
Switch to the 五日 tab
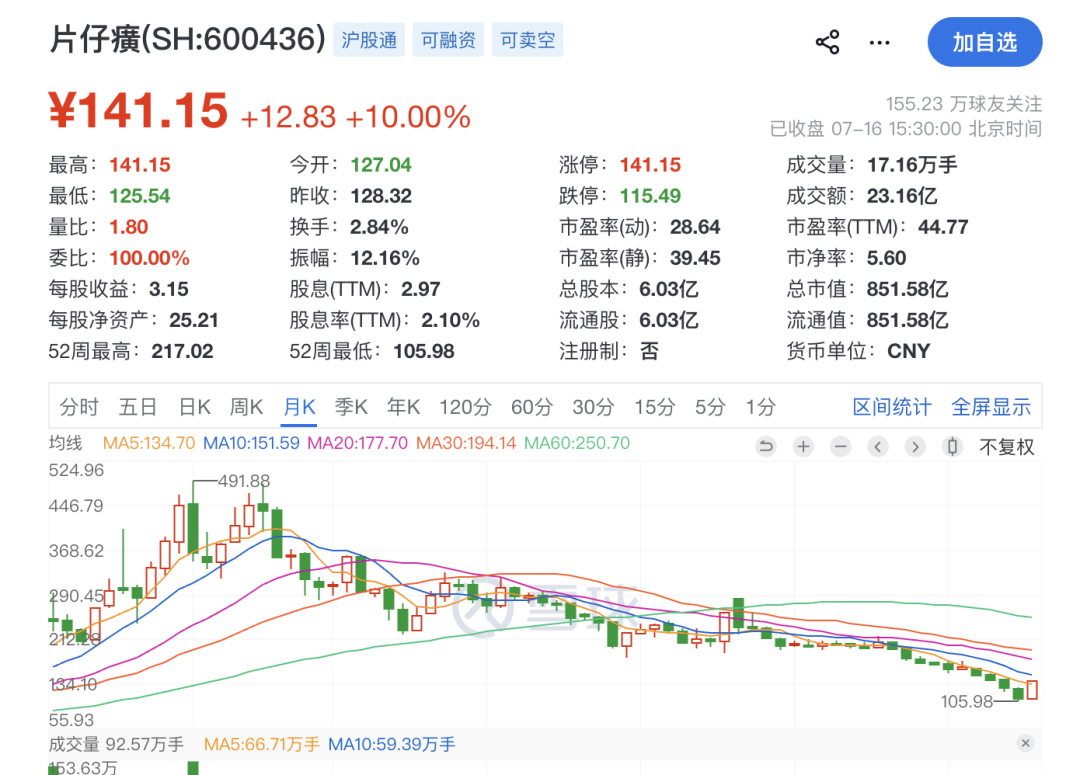138,407
